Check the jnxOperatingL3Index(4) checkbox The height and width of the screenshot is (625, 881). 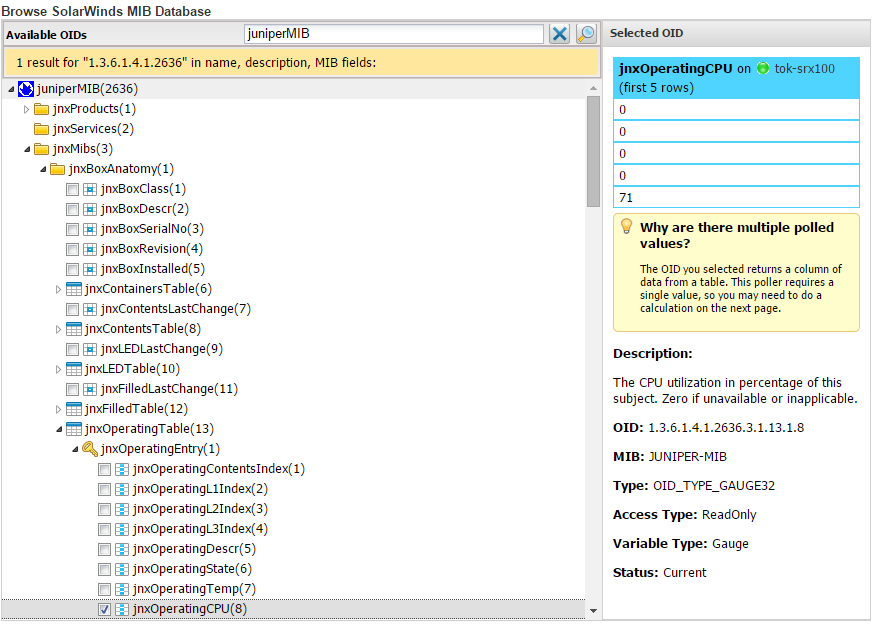coord(104,529)
